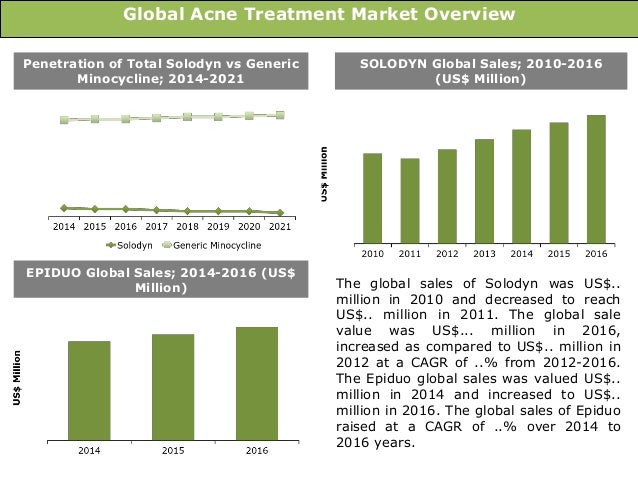Screen dimensions: 638x479
Task: Click the 2016 bar in the EPIDUO sales chart
Action: tap(257, 383)
